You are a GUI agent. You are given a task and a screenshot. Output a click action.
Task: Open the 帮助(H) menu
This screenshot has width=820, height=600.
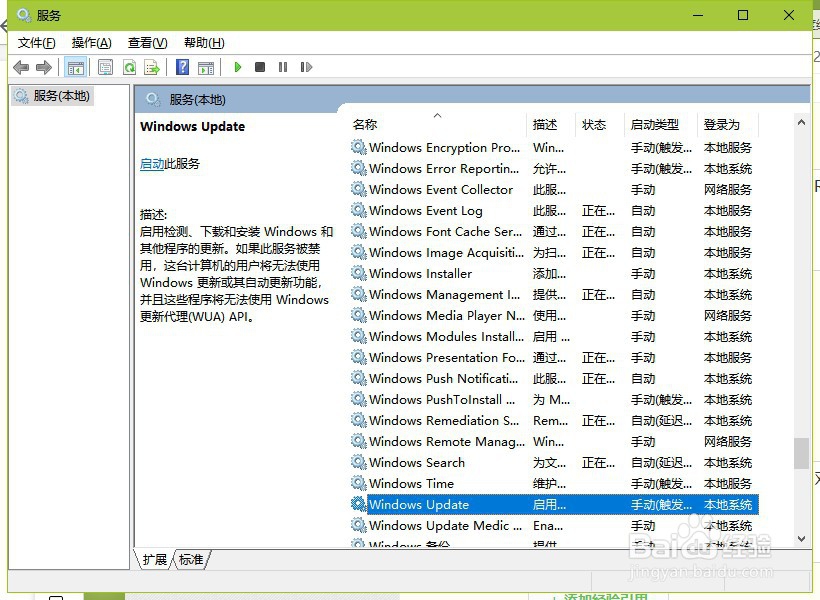click(x=204, y=43)
